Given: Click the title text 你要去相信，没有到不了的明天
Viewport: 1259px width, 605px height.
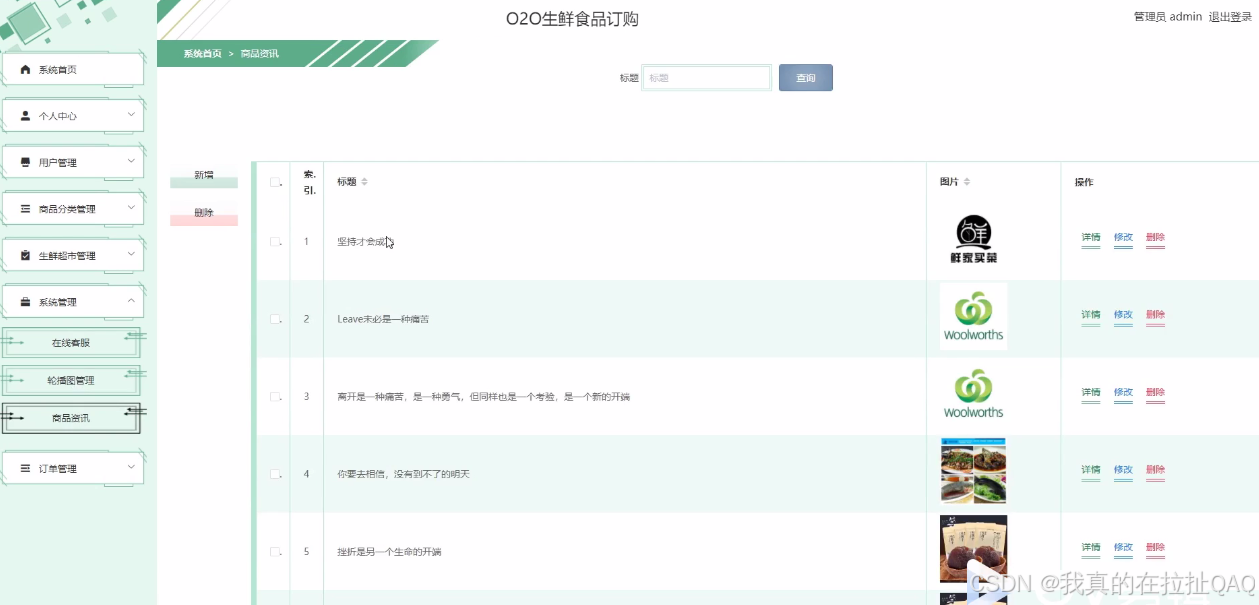Looking at the screenshot, I should (x=403, y=474).
